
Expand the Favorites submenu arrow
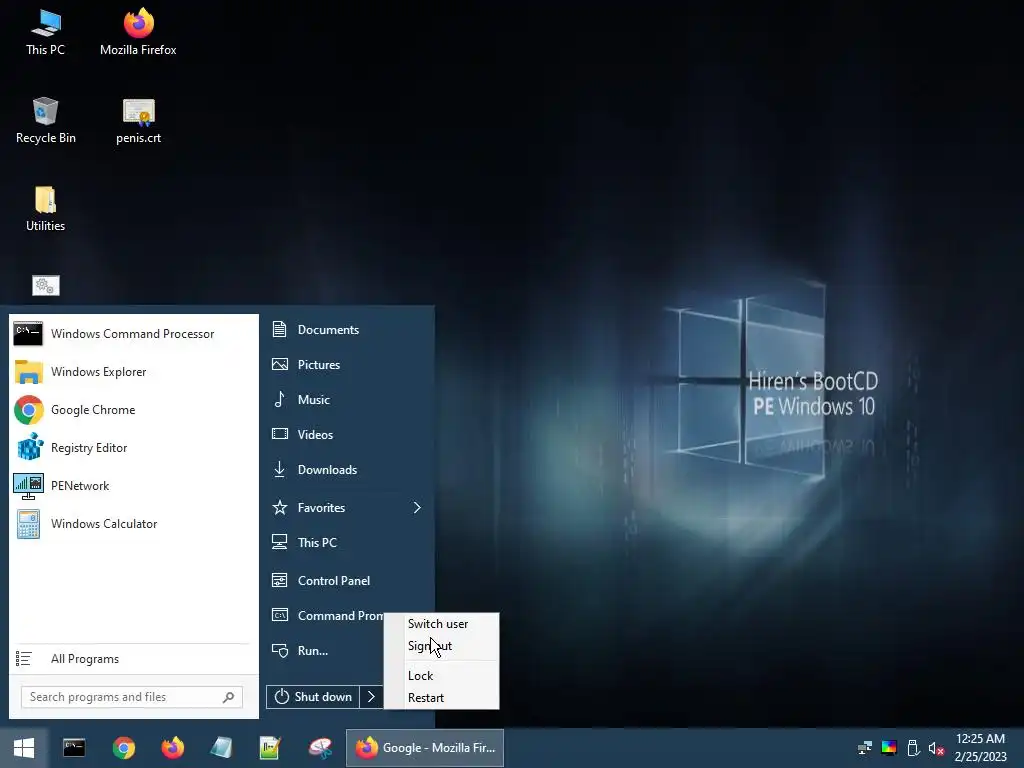click(x=417, y=508)
